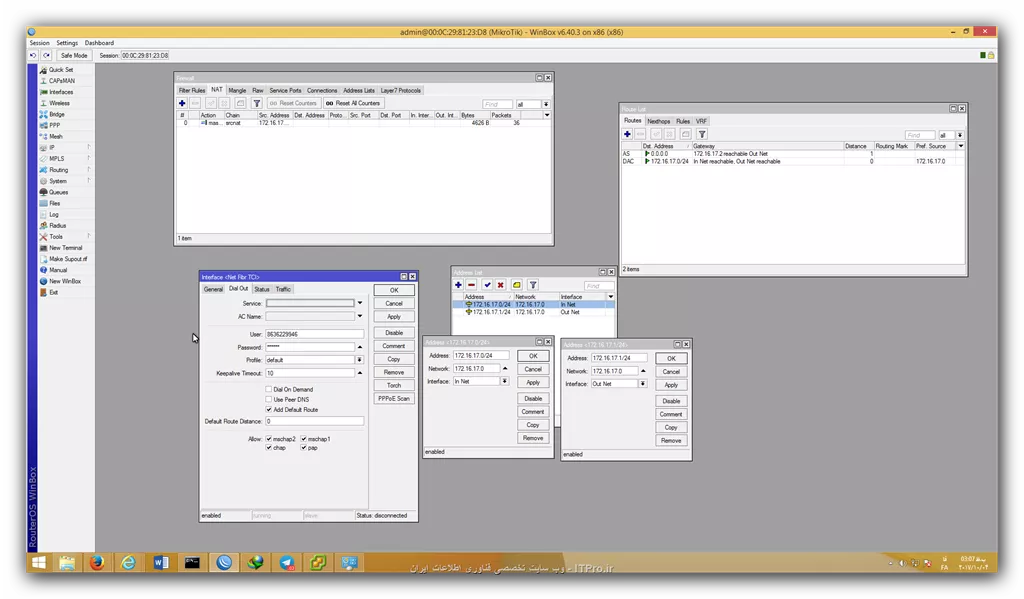
Task: Launch Firefox from the Windows taskbar
Action: (x=97, y=562)
